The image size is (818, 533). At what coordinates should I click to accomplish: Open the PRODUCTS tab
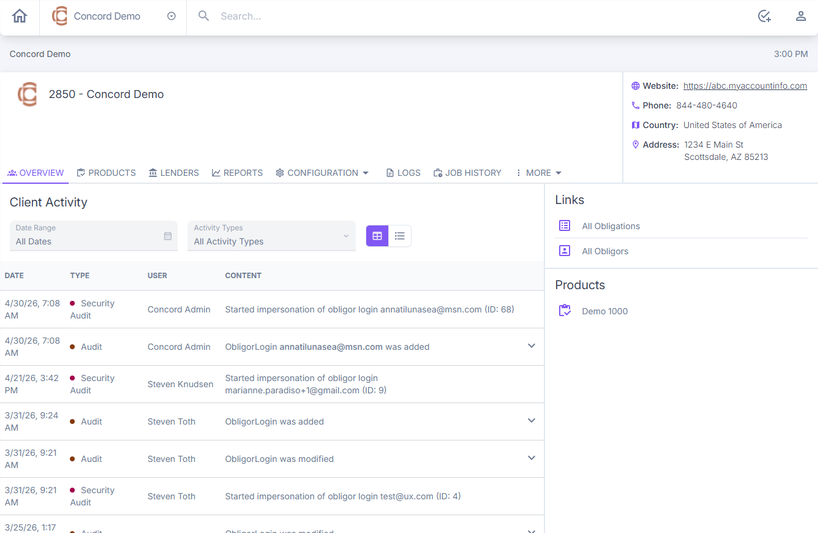[x=106, y=173]
